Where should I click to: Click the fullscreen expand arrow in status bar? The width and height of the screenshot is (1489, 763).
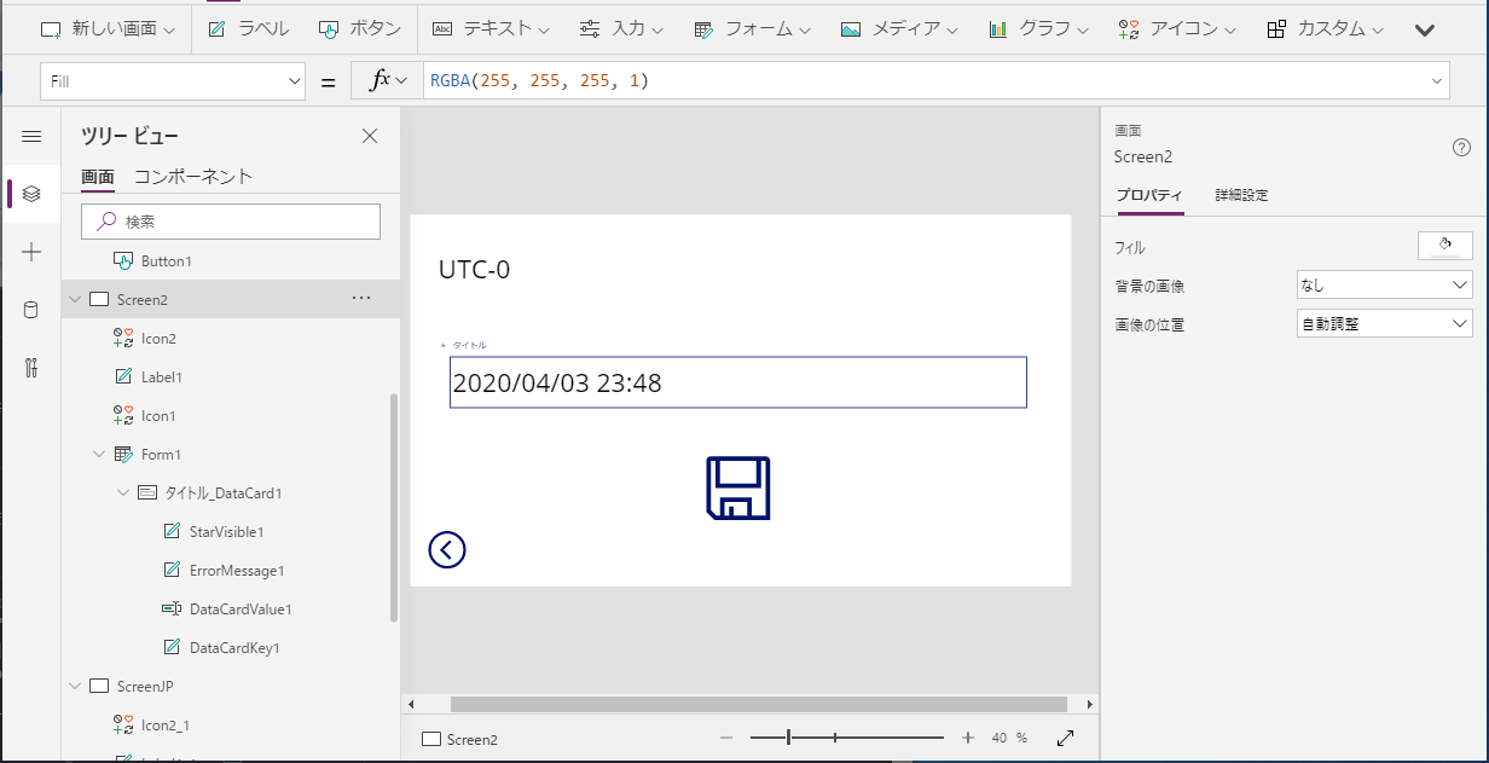(x=1064, y=738)
